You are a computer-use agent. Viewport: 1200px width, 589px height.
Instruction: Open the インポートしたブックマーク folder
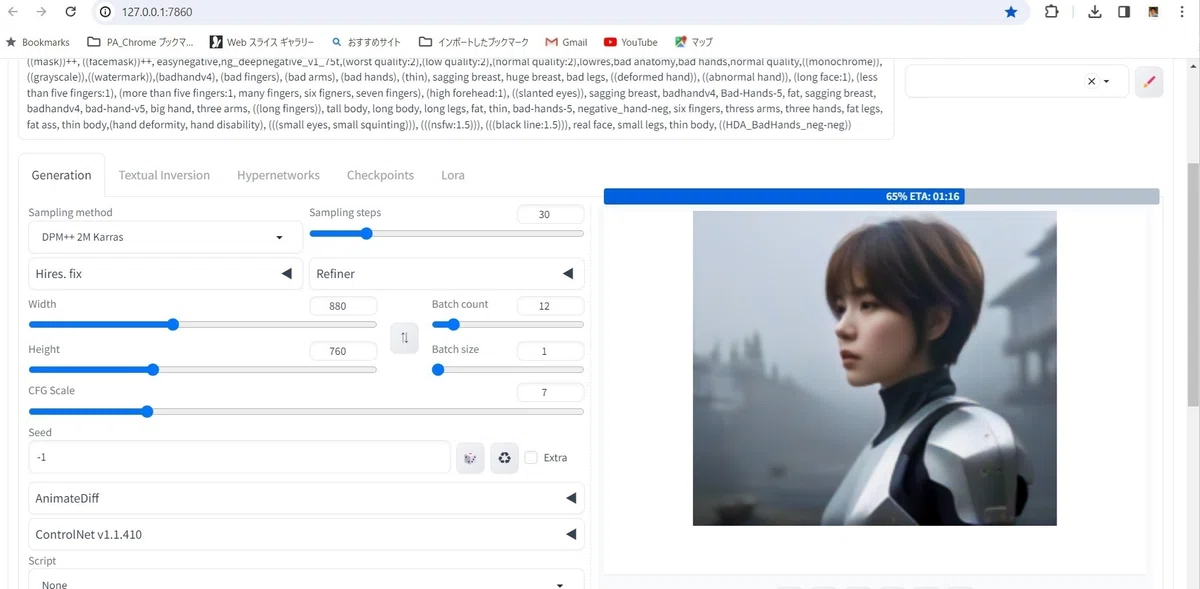475,42
